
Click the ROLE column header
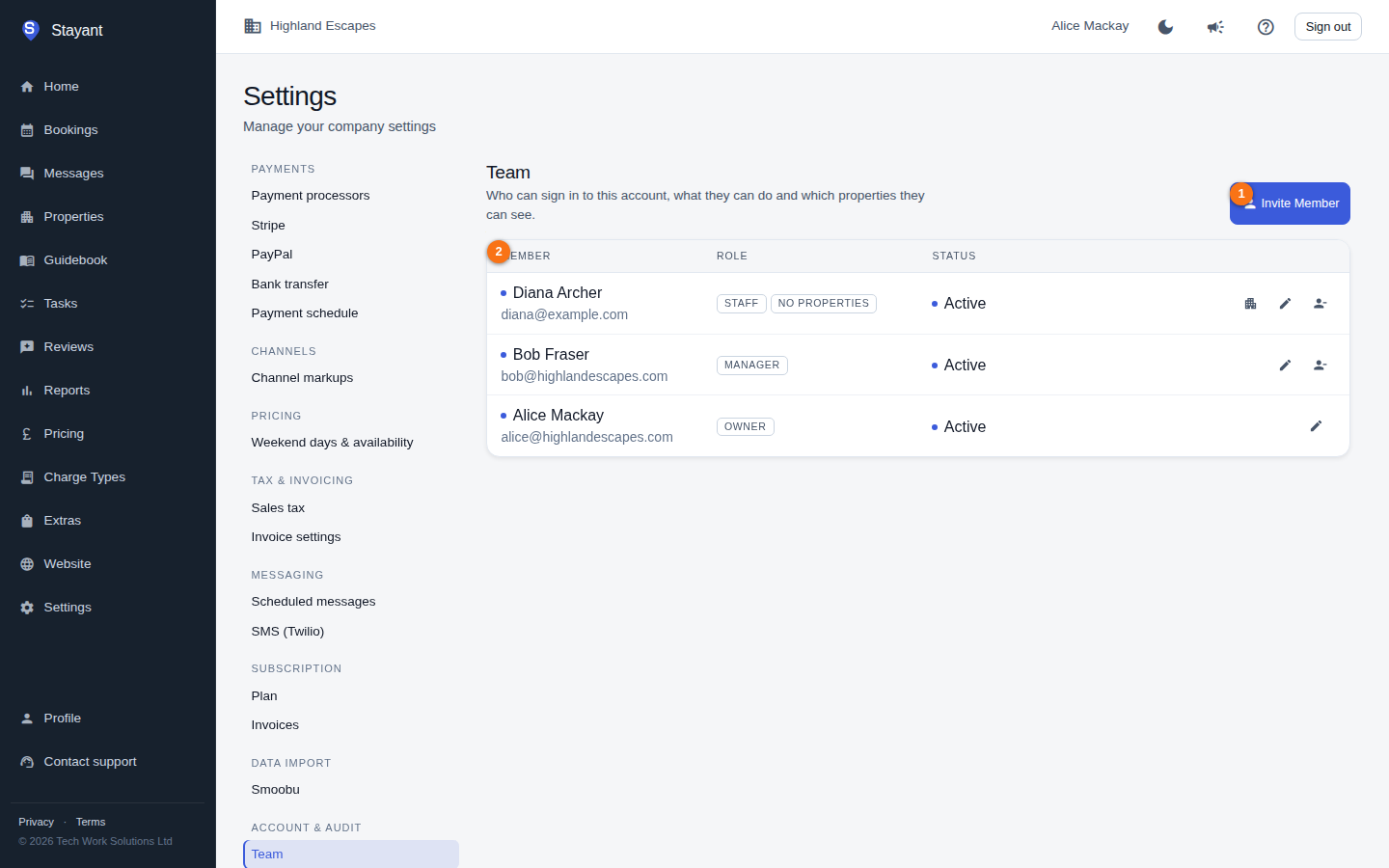click(732, 257)
